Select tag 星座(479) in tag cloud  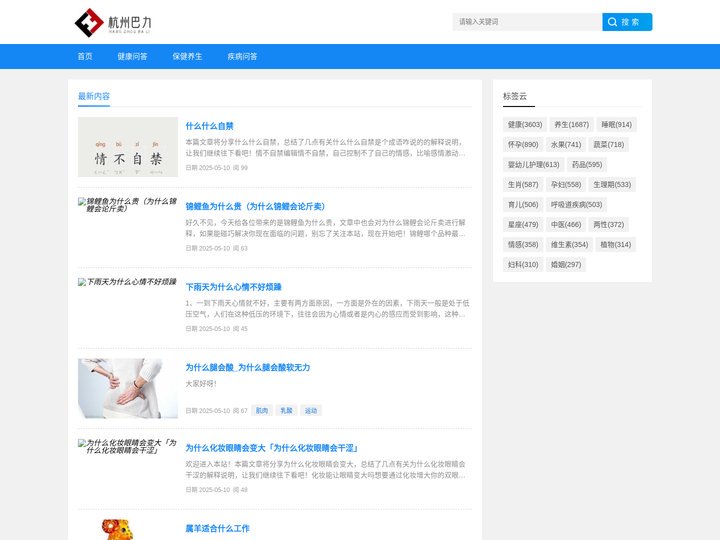click(x=523, y=225)
